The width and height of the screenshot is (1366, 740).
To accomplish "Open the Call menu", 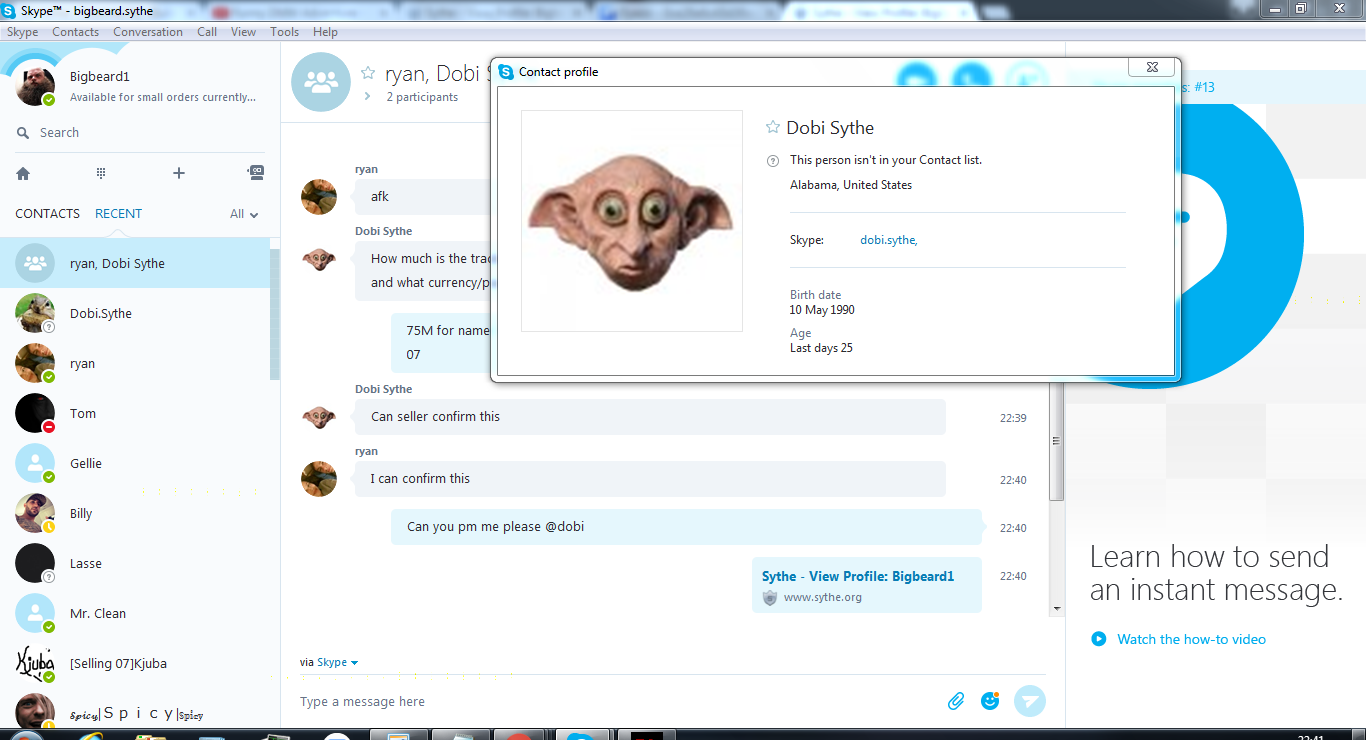I will tap(207, 32).
